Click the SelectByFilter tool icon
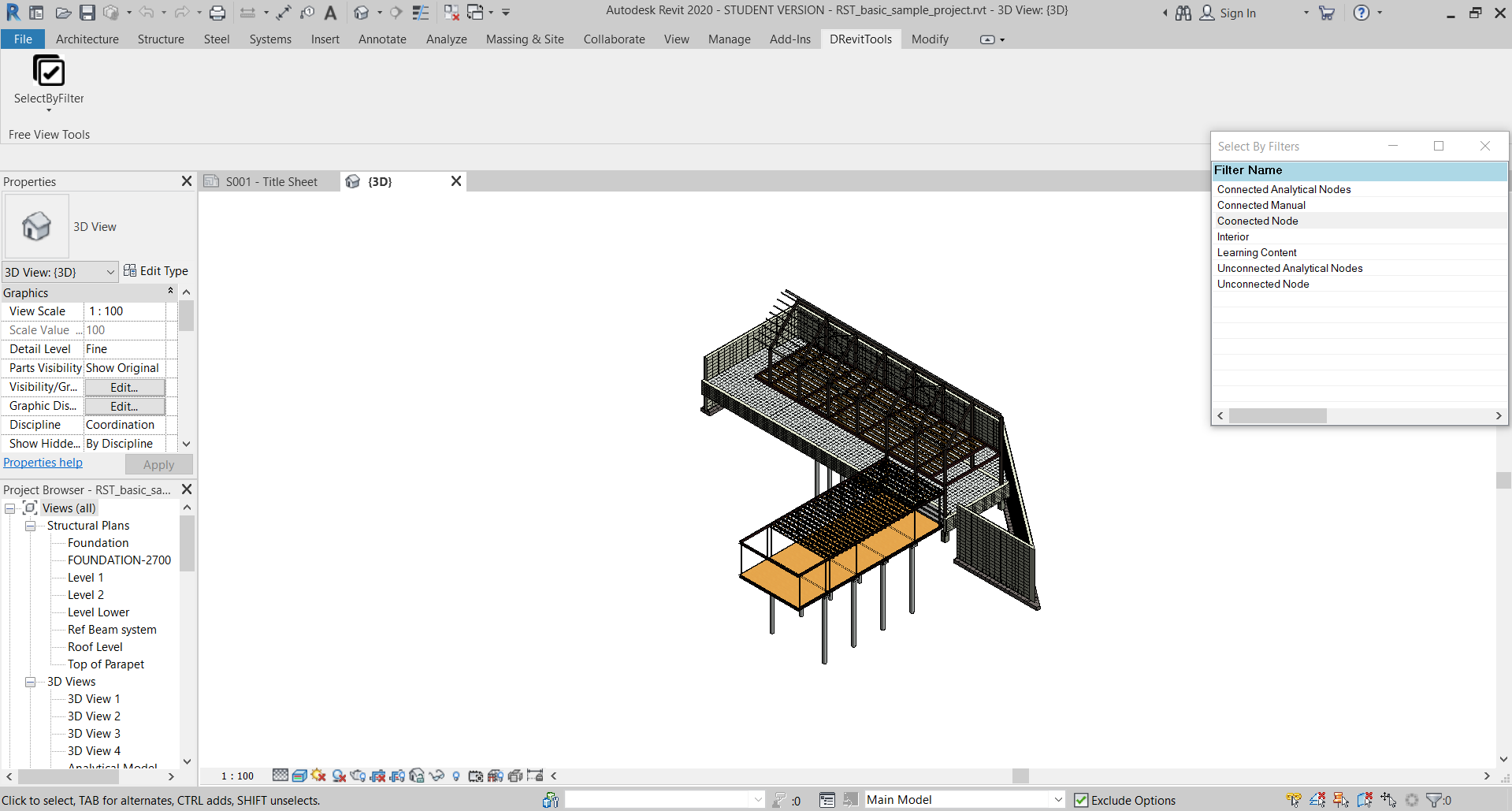The width and height of the screenshot is (1512, 811). (49, 72)
